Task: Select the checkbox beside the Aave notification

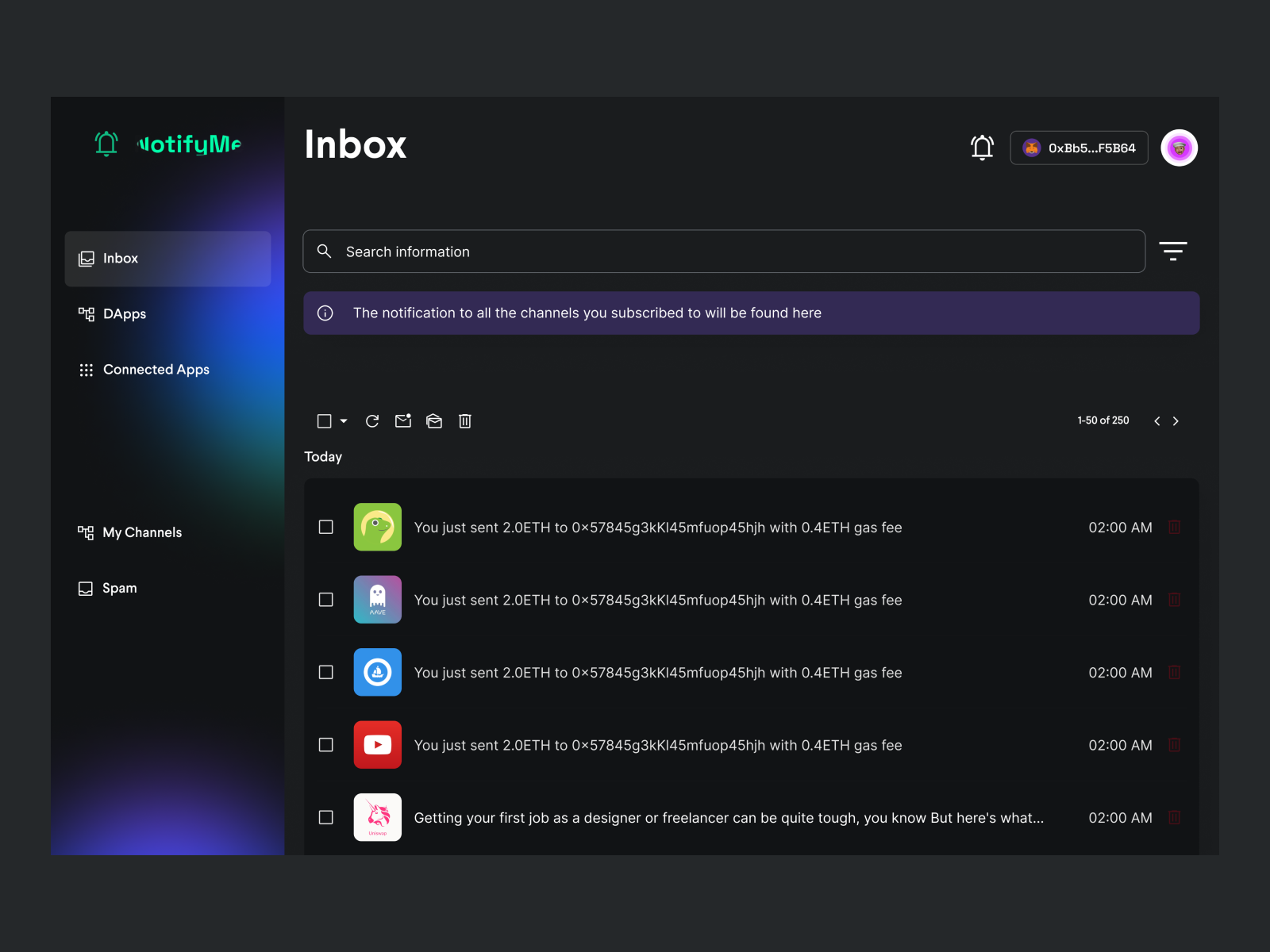Action: point(325,600)
